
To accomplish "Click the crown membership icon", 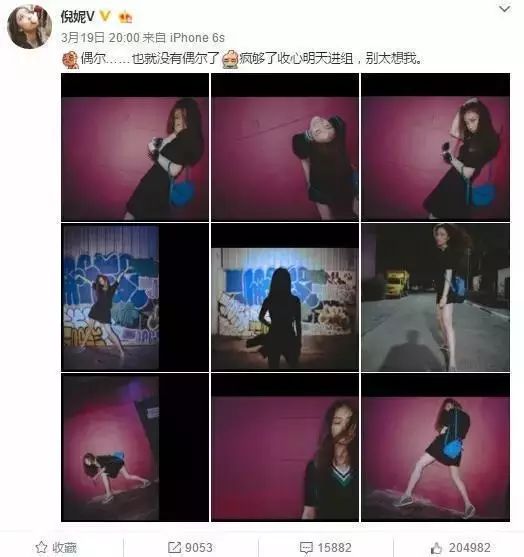I will point(125,17).
